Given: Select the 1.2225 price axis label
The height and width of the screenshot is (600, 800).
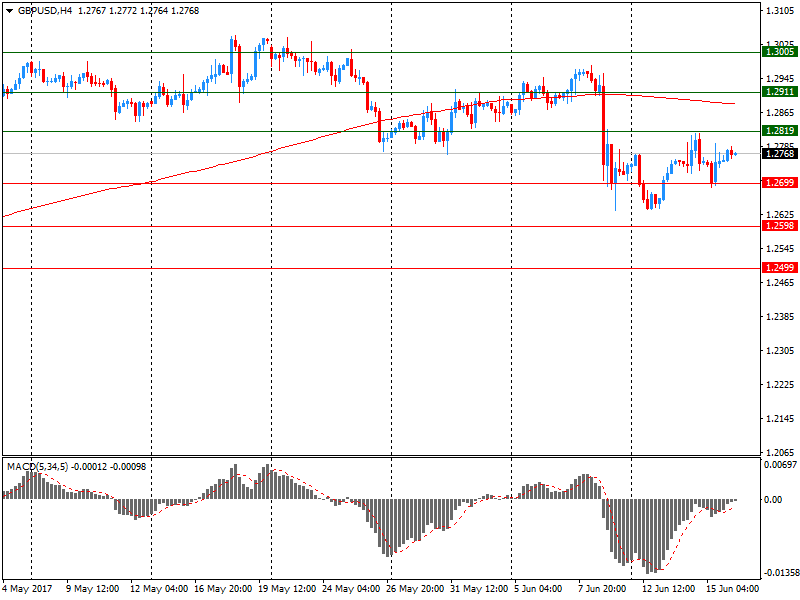Looking at the screenshot, I should [781, 385].
